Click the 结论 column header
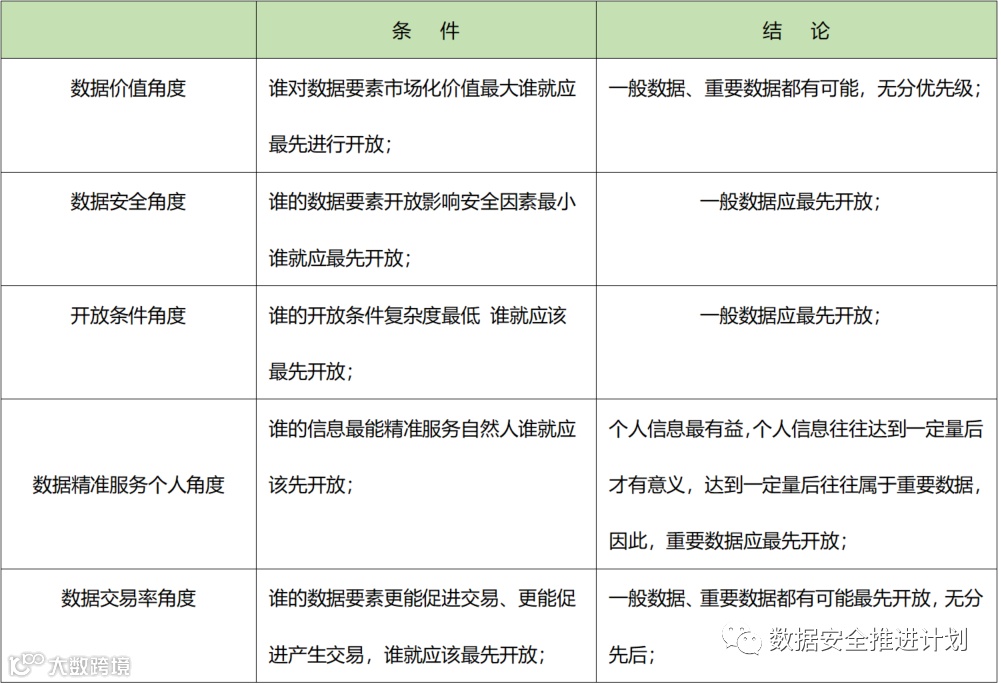 point(796,31)
